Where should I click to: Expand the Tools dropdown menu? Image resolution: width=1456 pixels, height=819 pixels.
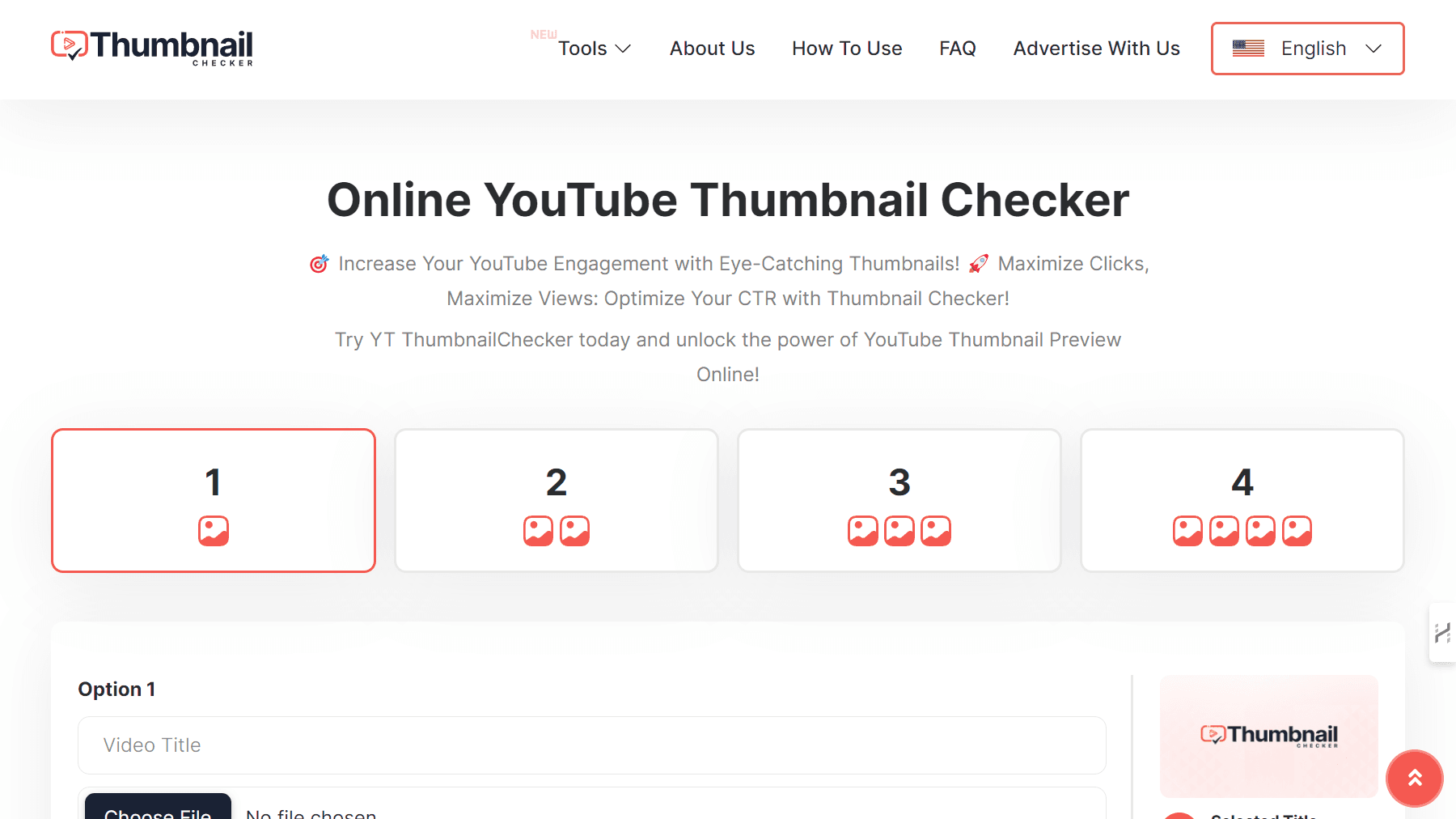(x=594, y=49)
